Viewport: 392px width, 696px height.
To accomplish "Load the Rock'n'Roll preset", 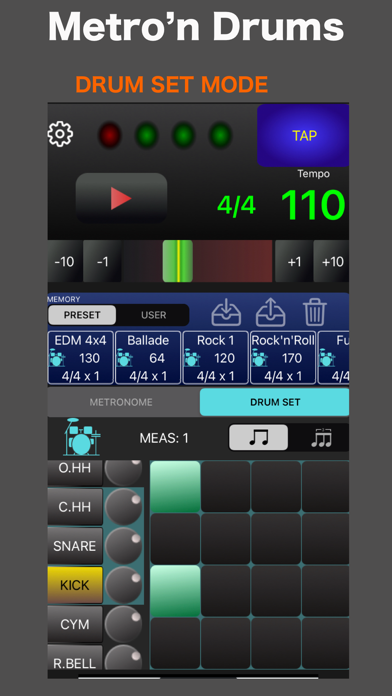I will tap(283, 357).
